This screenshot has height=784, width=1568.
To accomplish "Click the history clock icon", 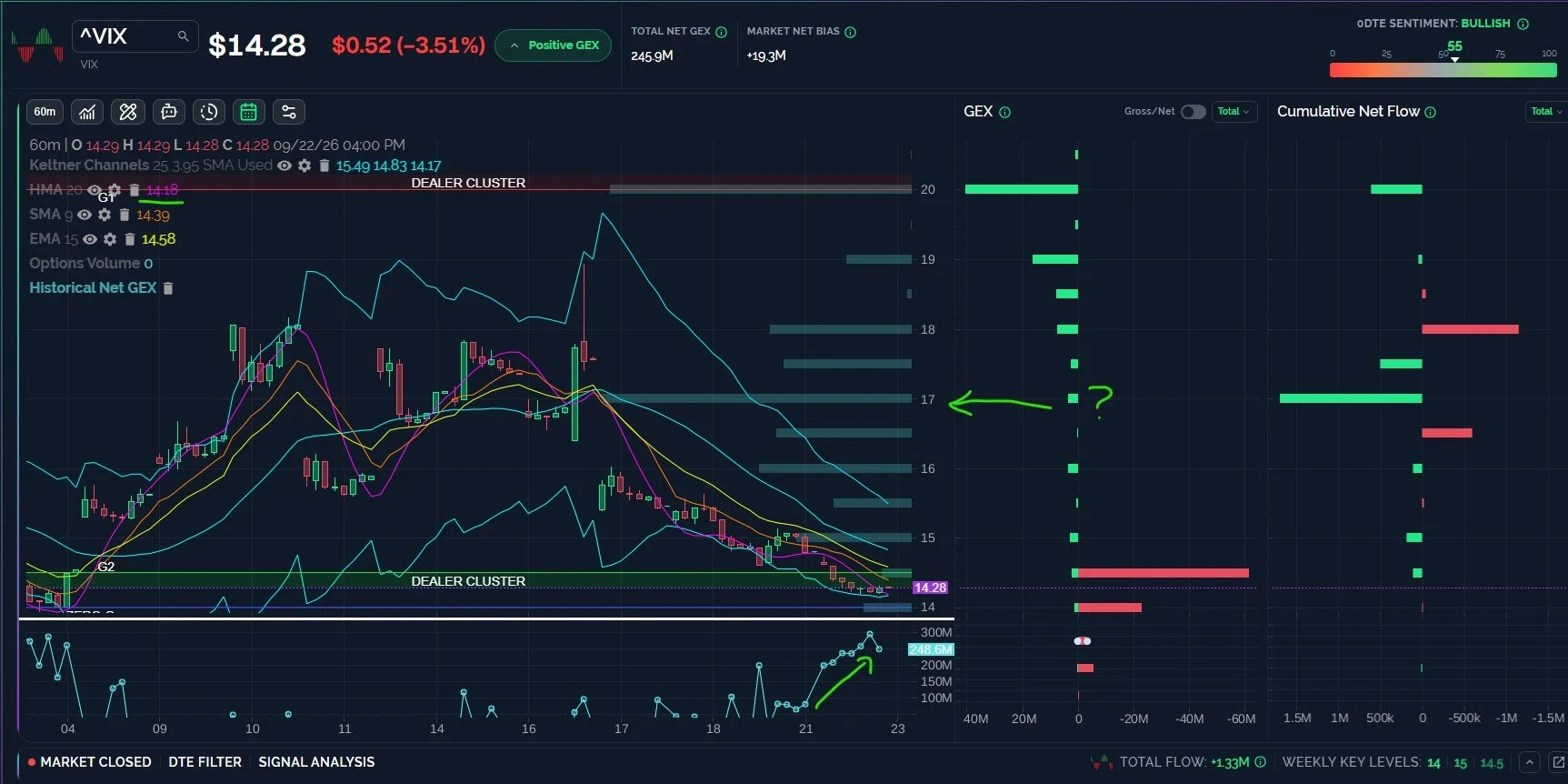I will coord(209,112).
